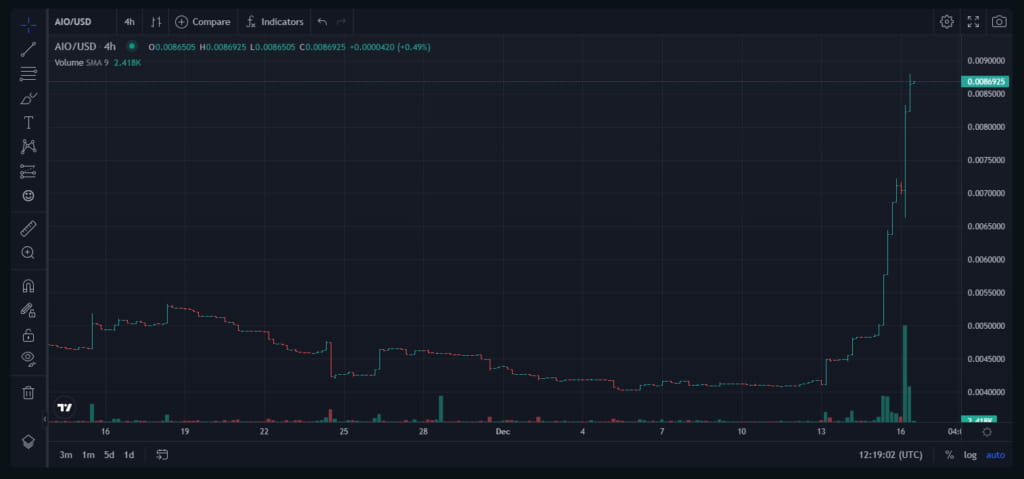The width and height of the screenshot is (1024, 479).
Task: Click the 25 date label on time axis
Action: [x=344, y=432]
